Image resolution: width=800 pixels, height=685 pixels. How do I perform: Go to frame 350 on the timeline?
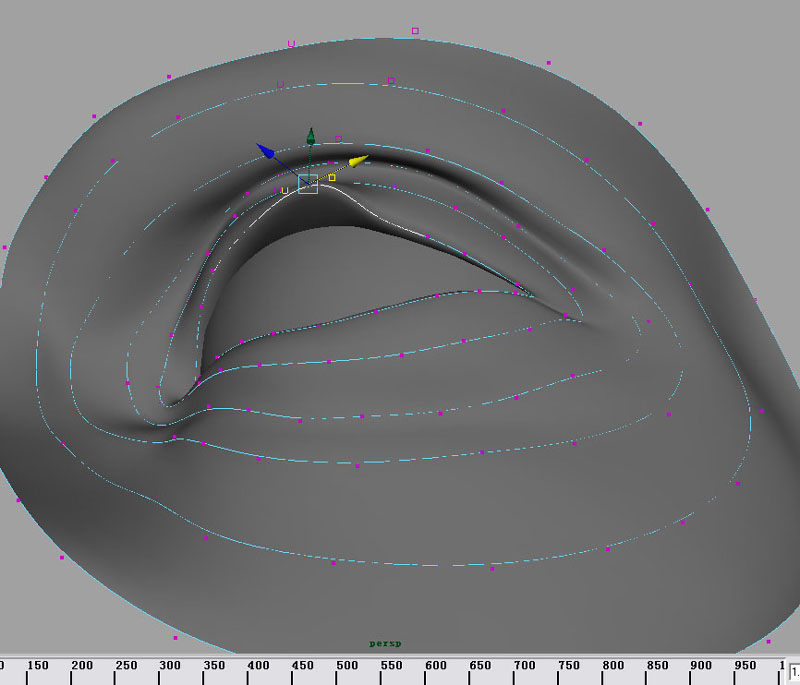click(x=215, y=666)
